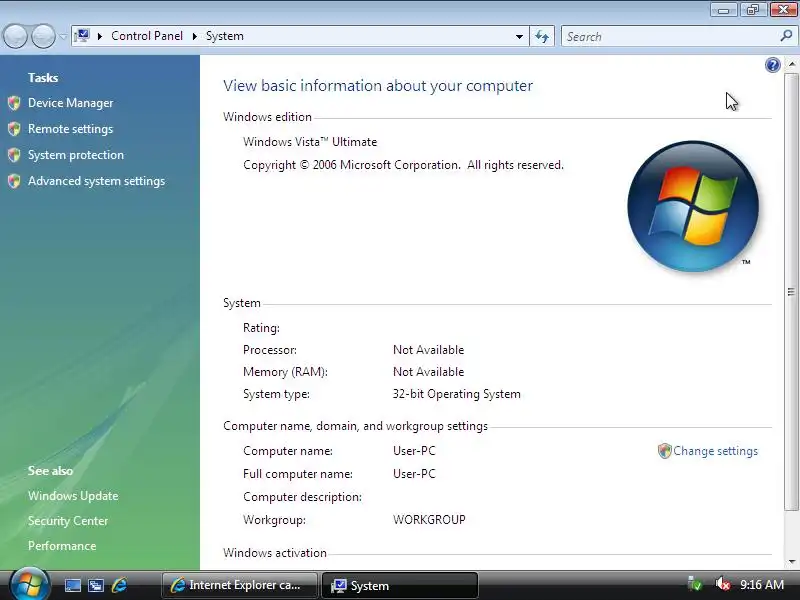Minimize the System window
The image size is (800, 600).
point(723,10)
